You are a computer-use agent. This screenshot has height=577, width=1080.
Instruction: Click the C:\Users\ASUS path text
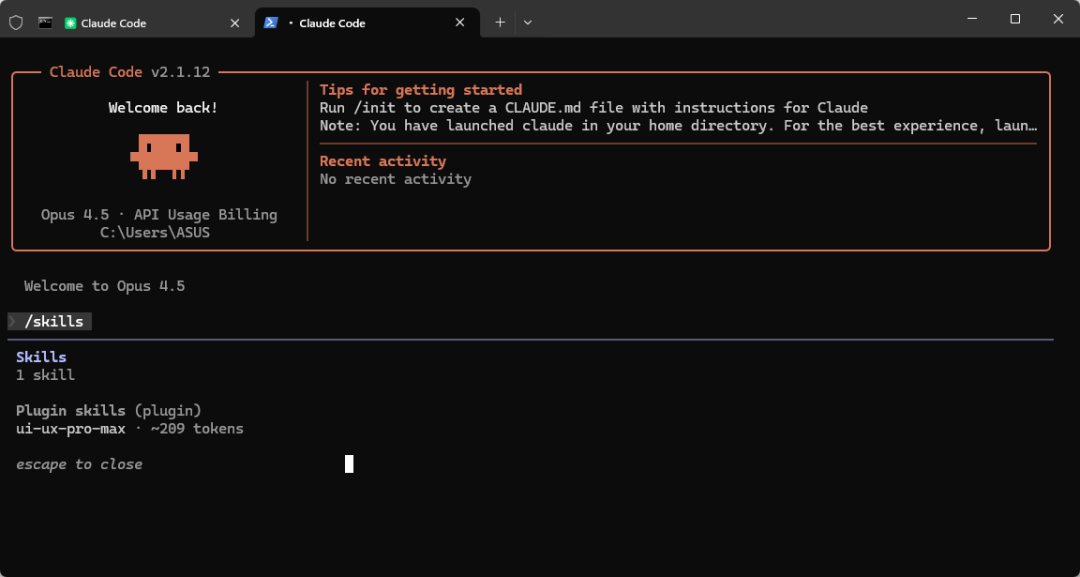tap(155, 232)
